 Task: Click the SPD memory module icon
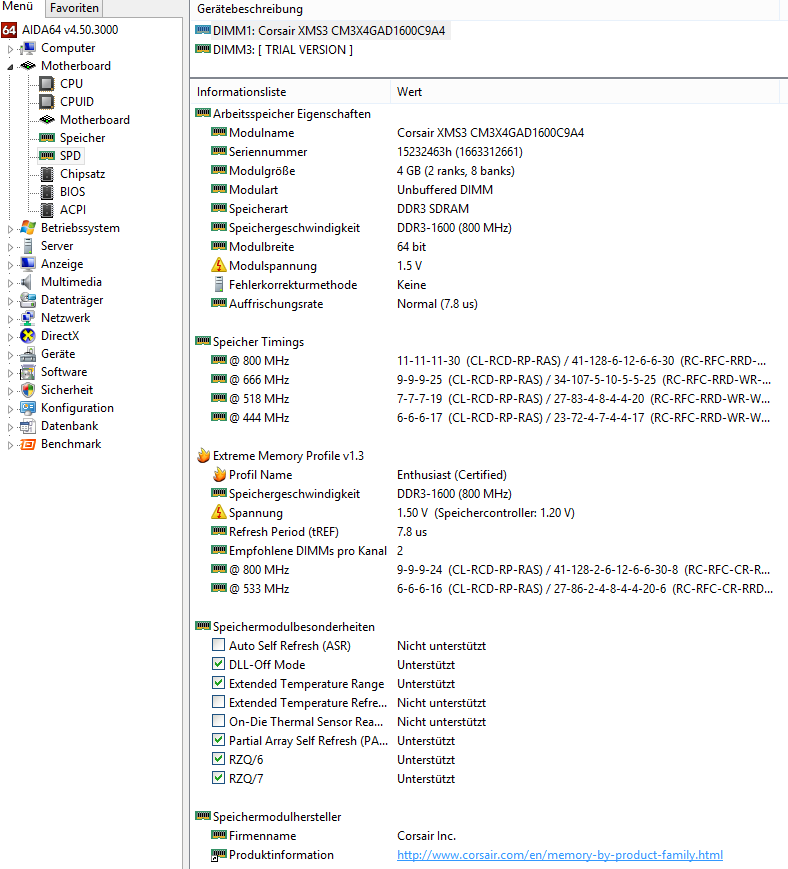point(47,156)
